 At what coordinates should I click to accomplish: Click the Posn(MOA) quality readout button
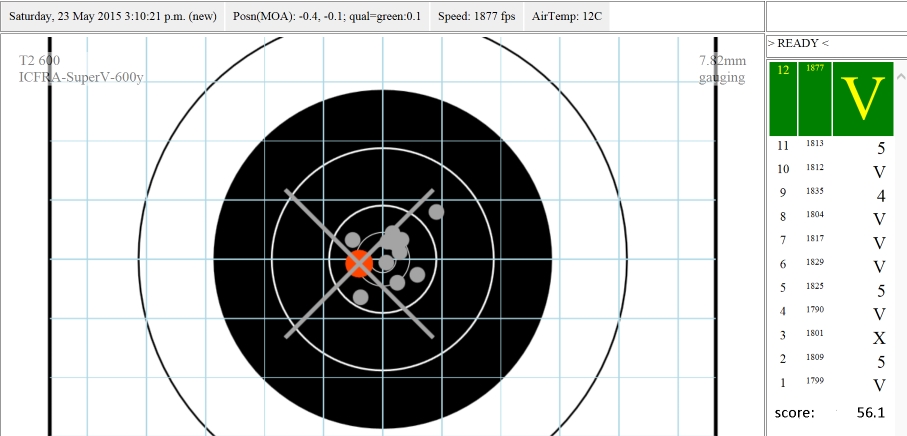tap(327, 16)
